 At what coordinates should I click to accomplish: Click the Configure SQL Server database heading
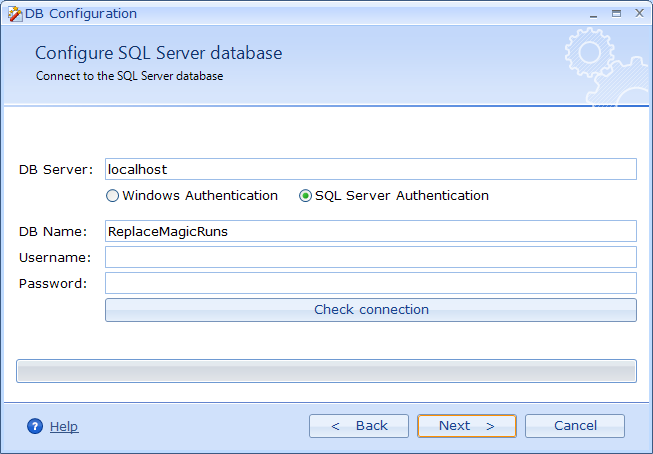coord(158,53)
